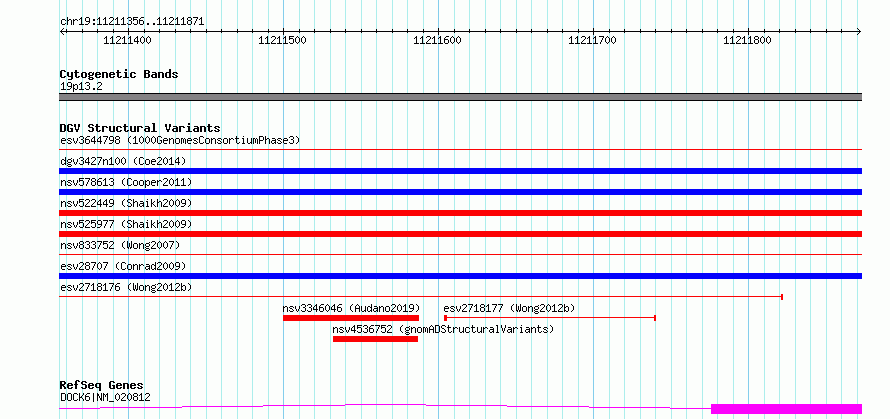Click the thin red esv3644798 line
890x419 pixels.
point(460,150)
